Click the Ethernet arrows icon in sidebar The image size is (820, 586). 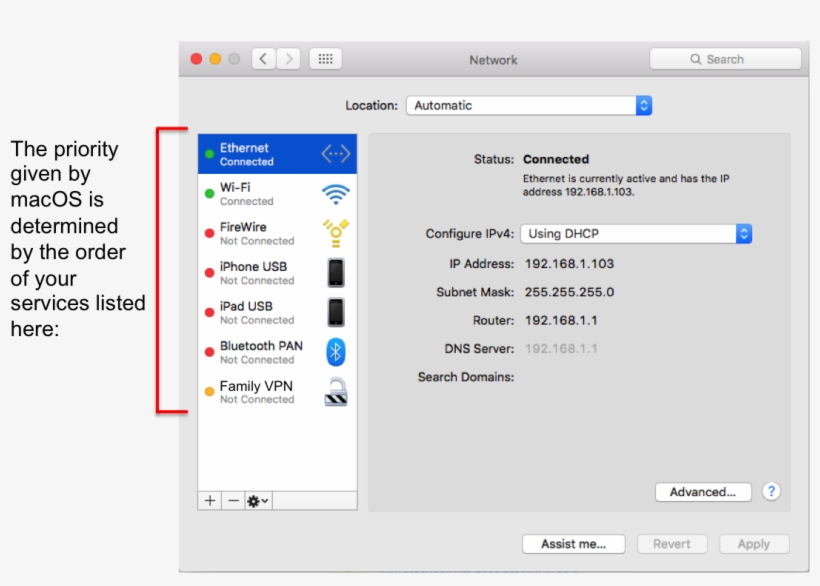click(336, 154)
